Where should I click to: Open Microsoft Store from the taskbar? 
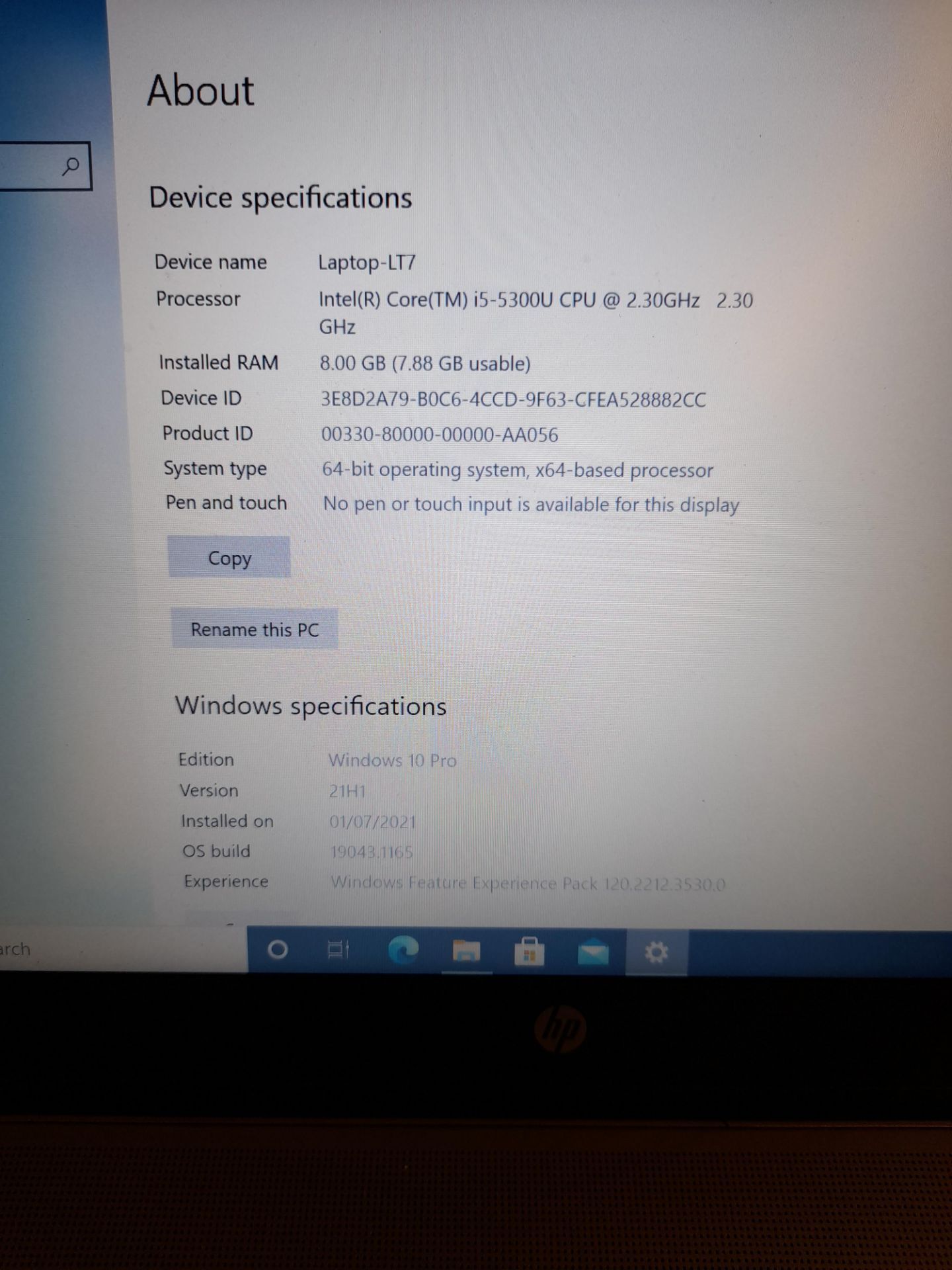pyautogui.click(x=529, y=952)
